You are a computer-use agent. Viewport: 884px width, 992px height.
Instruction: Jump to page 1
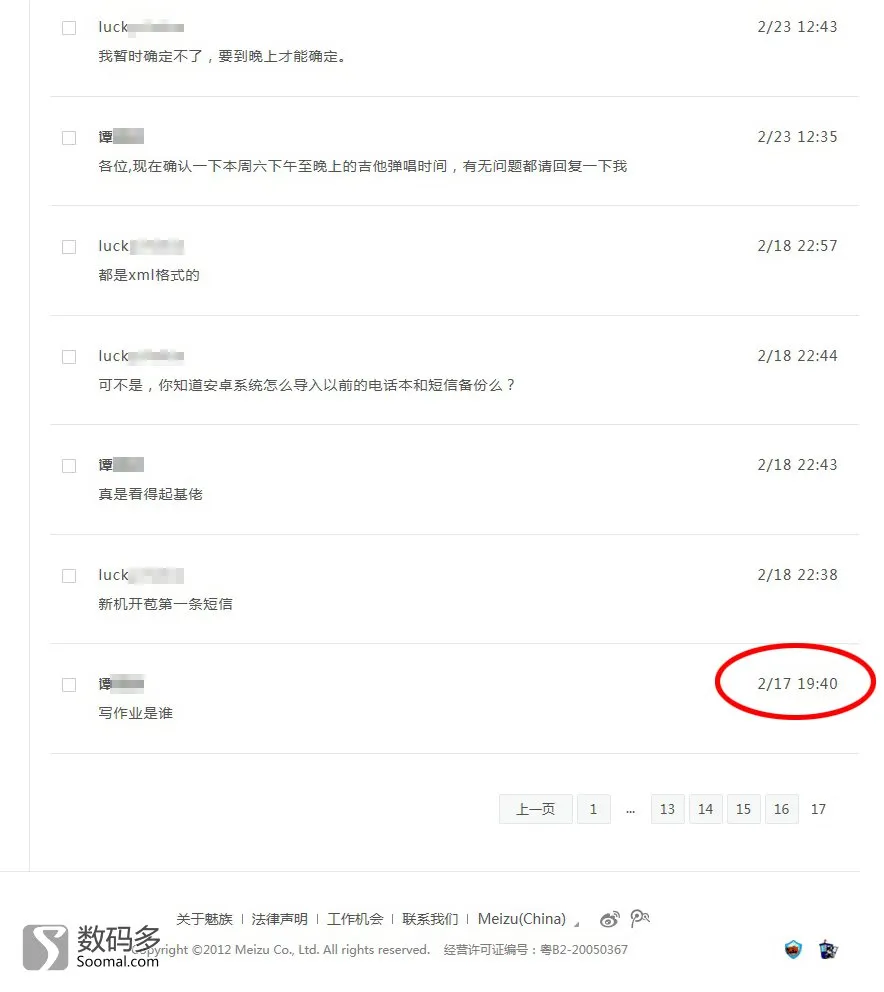point(593,809)
